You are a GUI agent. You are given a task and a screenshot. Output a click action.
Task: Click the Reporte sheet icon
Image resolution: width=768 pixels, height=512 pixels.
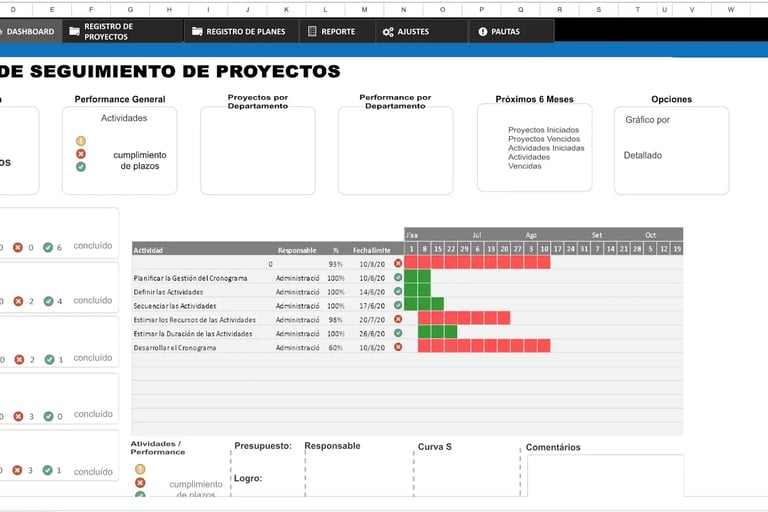tap(312, 31)
